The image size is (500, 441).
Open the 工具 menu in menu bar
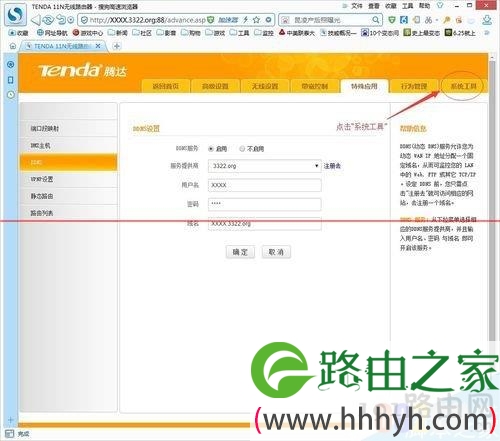click(x=408, y=6)
